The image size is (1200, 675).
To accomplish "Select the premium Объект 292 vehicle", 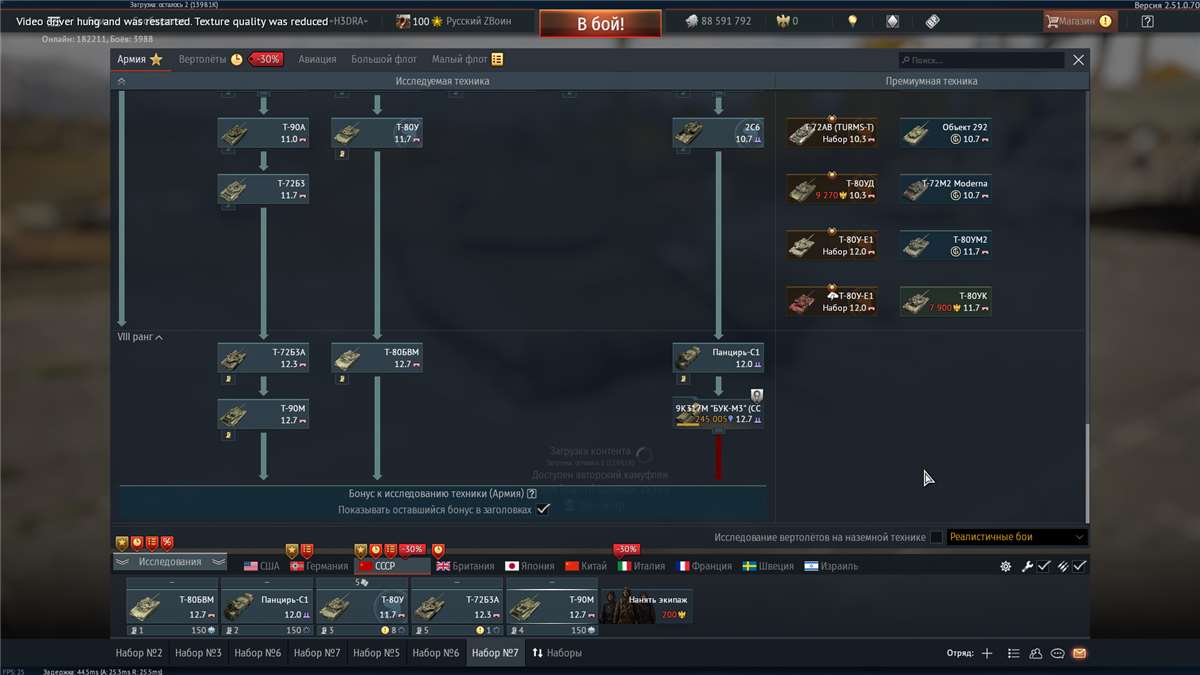I will click(x=945, y=133).
